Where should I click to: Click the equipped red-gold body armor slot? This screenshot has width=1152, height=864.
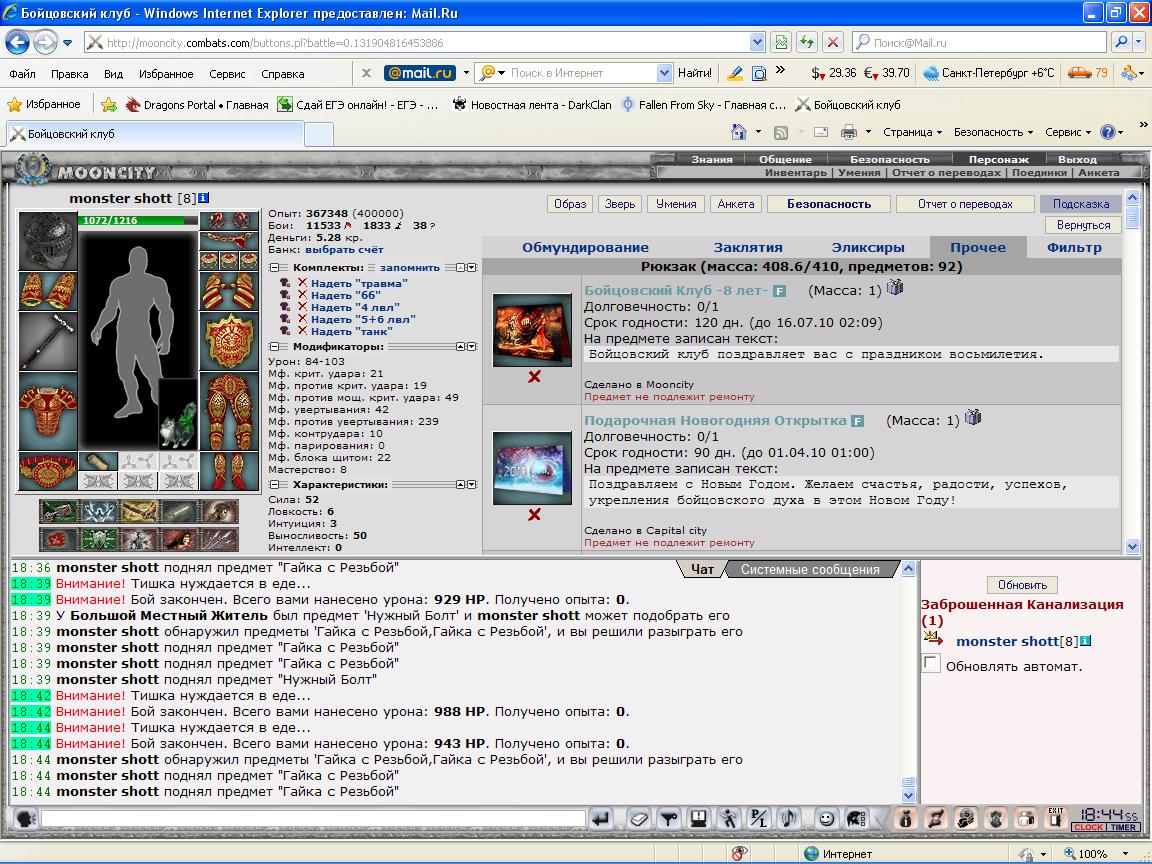point(48,410)
